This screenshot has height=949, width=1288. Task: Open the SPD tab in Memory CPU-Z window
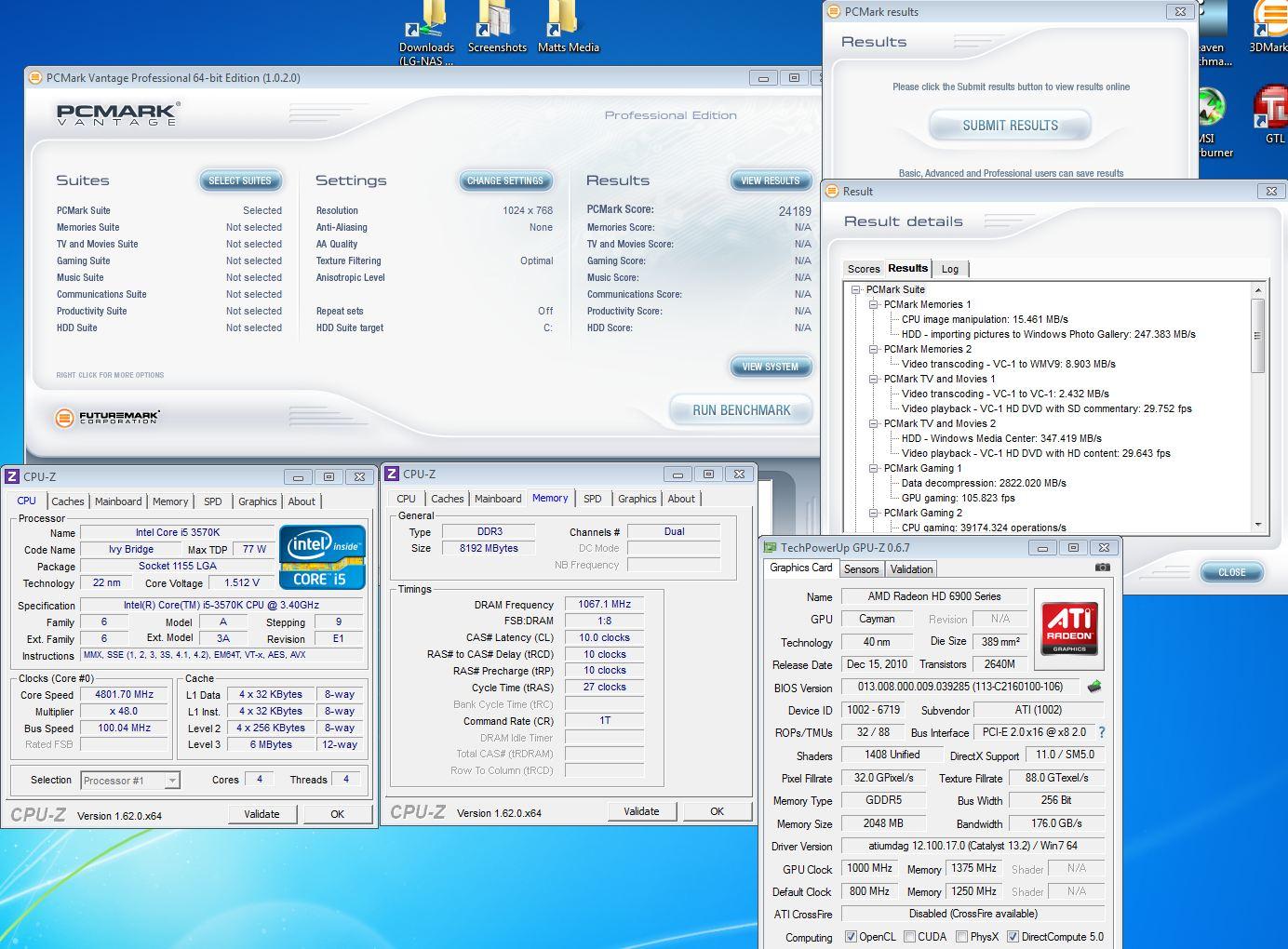[592, 499]
